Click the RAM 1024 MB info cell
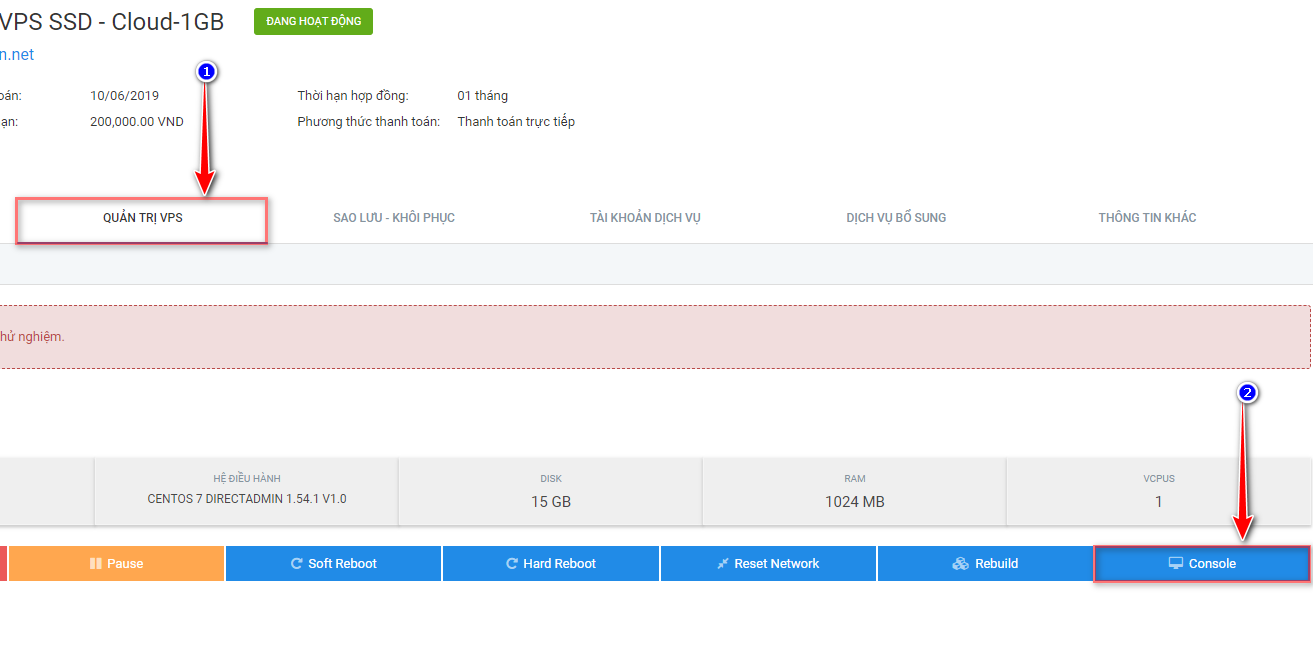The width and height of the screenshot is (1313, 665). pyautogui.click(x=854, y=491)
